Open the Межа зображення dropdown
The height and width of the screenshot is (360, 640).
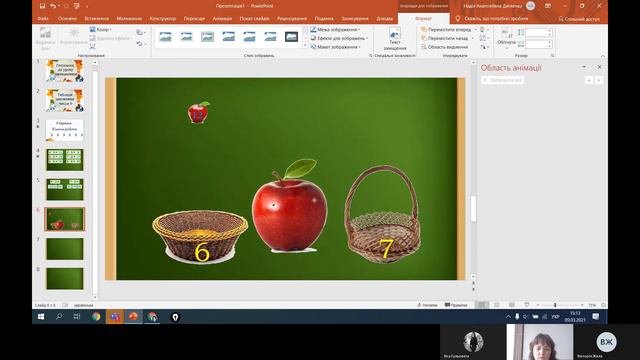point(335,30)
